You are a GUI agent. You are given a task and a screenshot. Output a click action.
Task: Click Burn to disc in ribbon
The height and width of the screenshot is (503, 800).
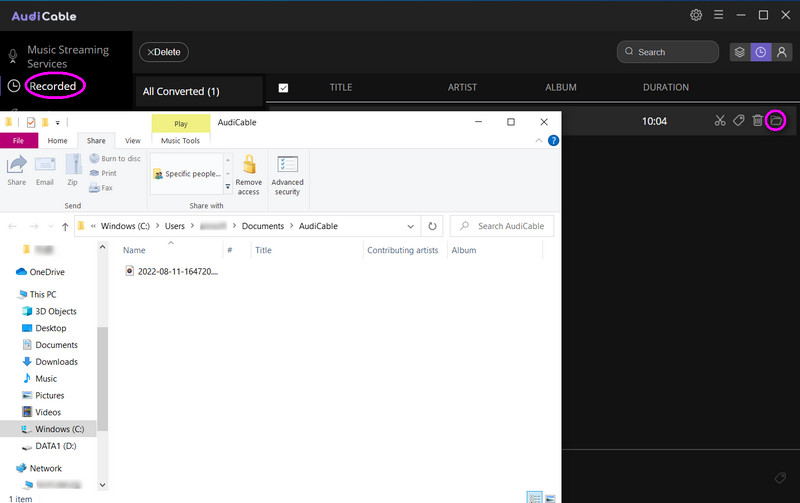click(x=115, y=159)
